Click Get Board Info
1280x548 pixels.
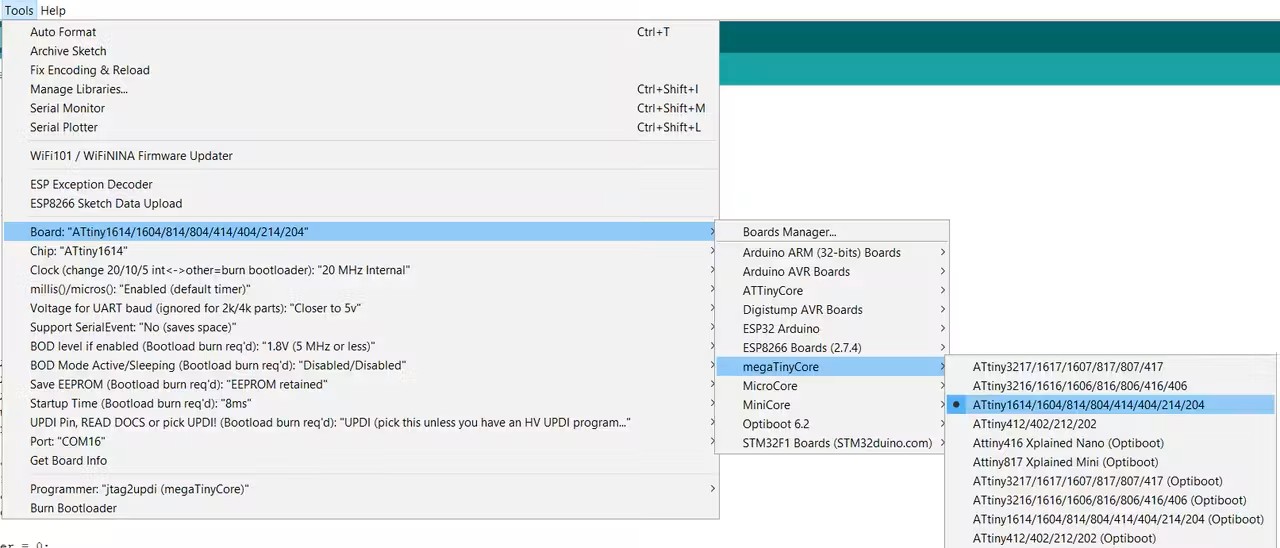click(360, 460)
